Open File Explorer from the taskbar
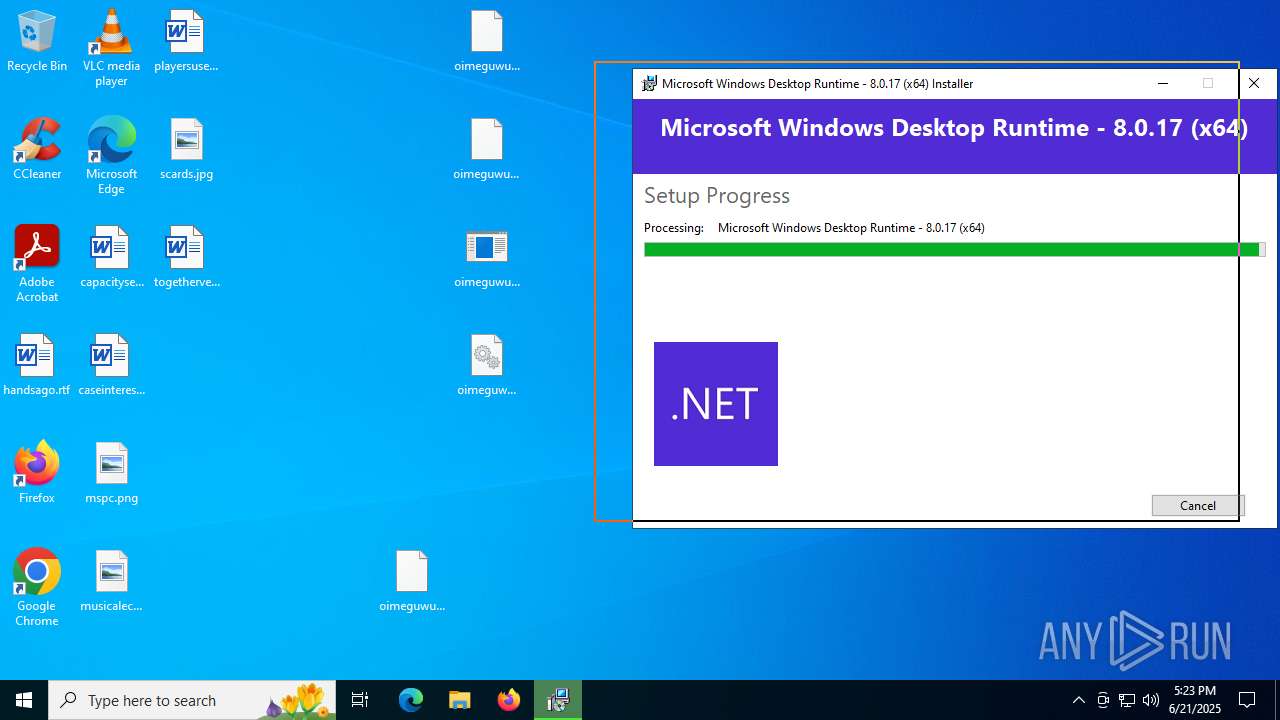 [x=460, y=700]
